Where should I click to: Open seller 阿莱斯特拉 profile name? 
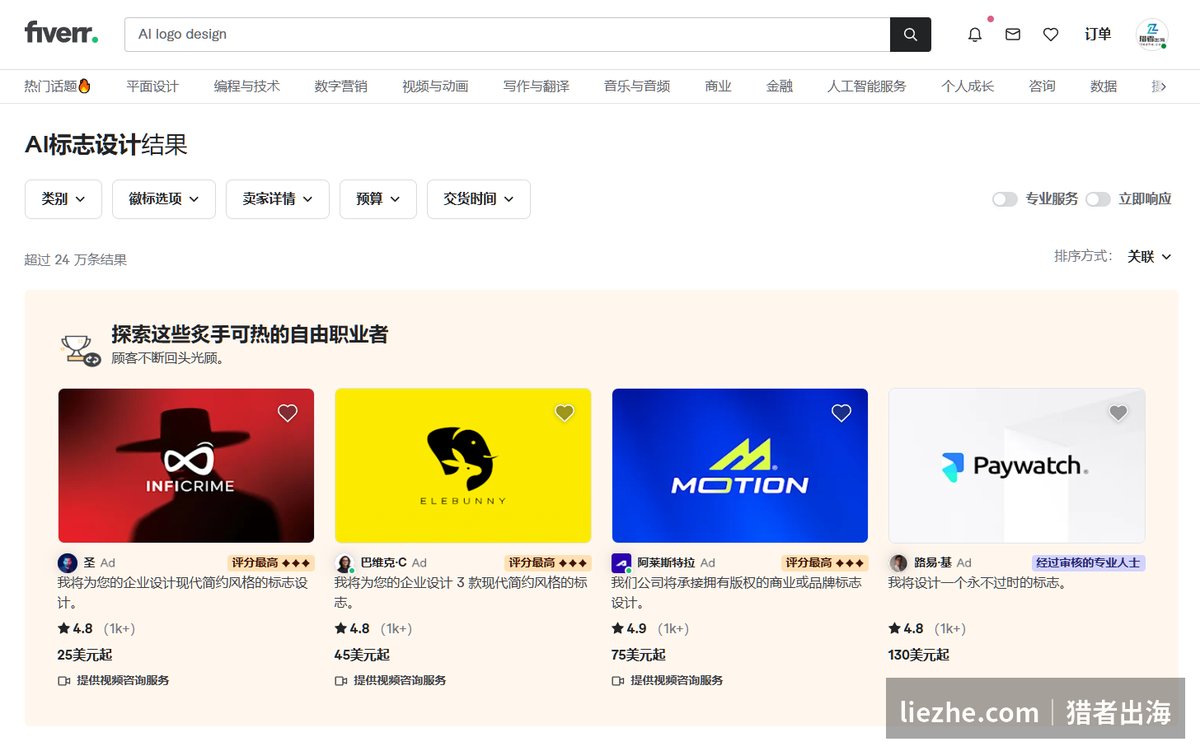point(666,563)
